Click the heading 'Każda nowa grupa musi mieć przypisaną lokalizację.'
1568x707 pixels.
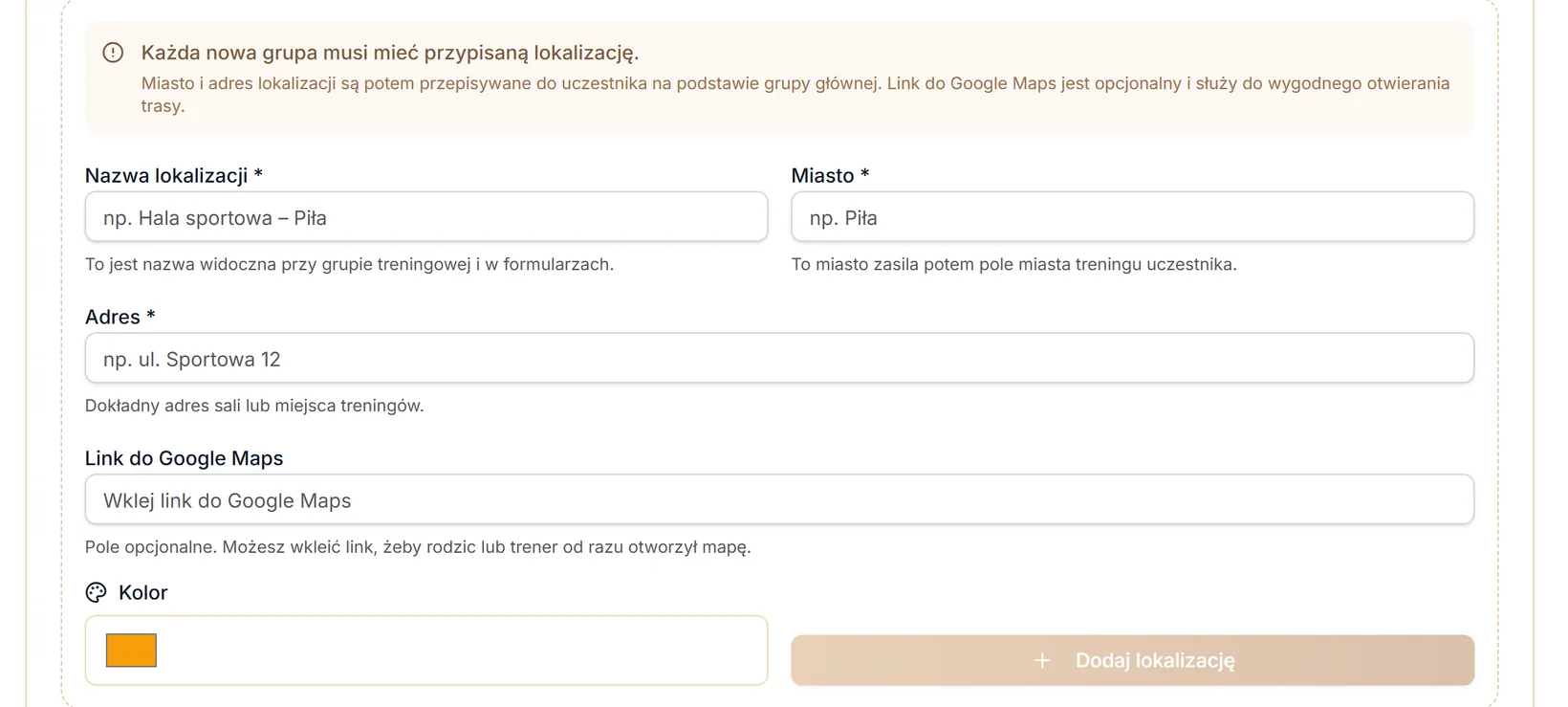coord(390,53)
